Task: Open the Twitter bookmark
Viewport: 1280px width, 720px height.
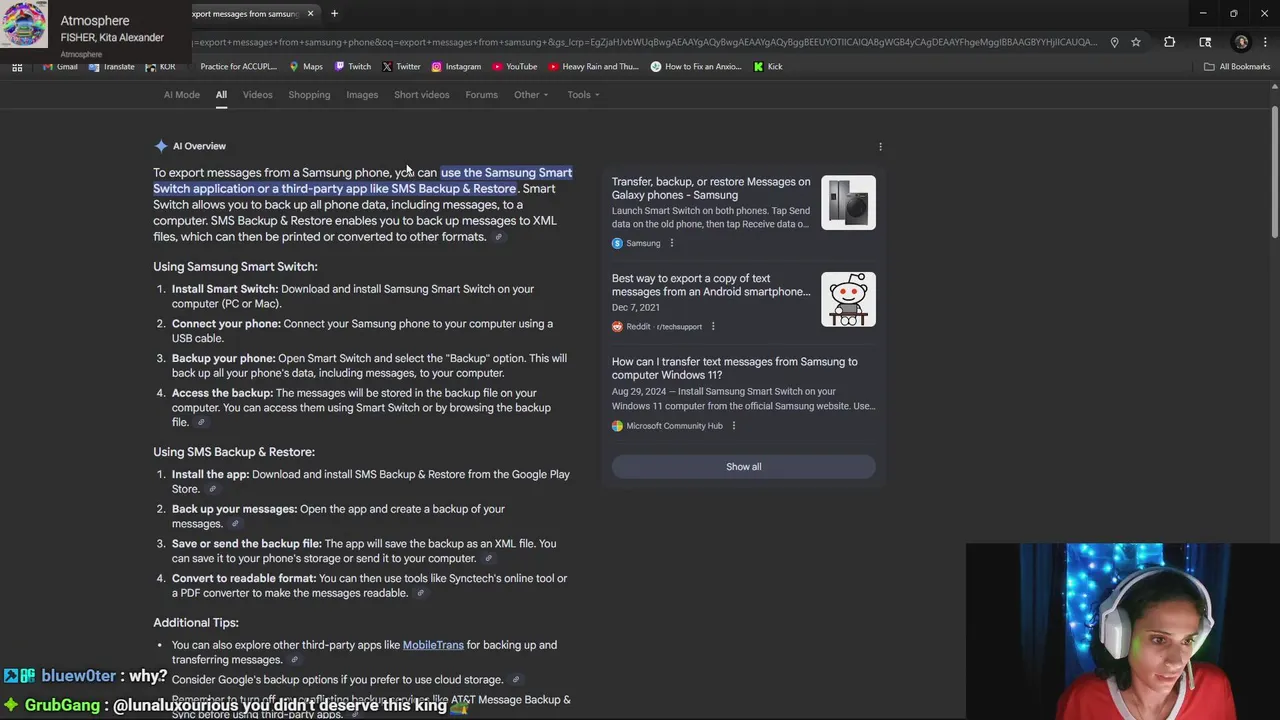Action: [x=401, y=67]
